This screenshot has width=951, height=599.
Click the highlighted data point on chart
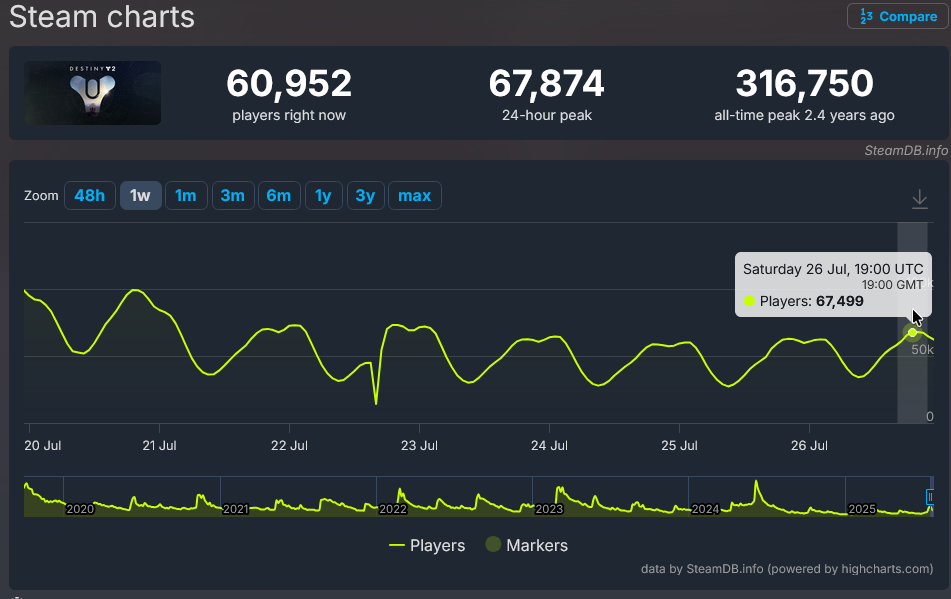click(x=912, y=332)
